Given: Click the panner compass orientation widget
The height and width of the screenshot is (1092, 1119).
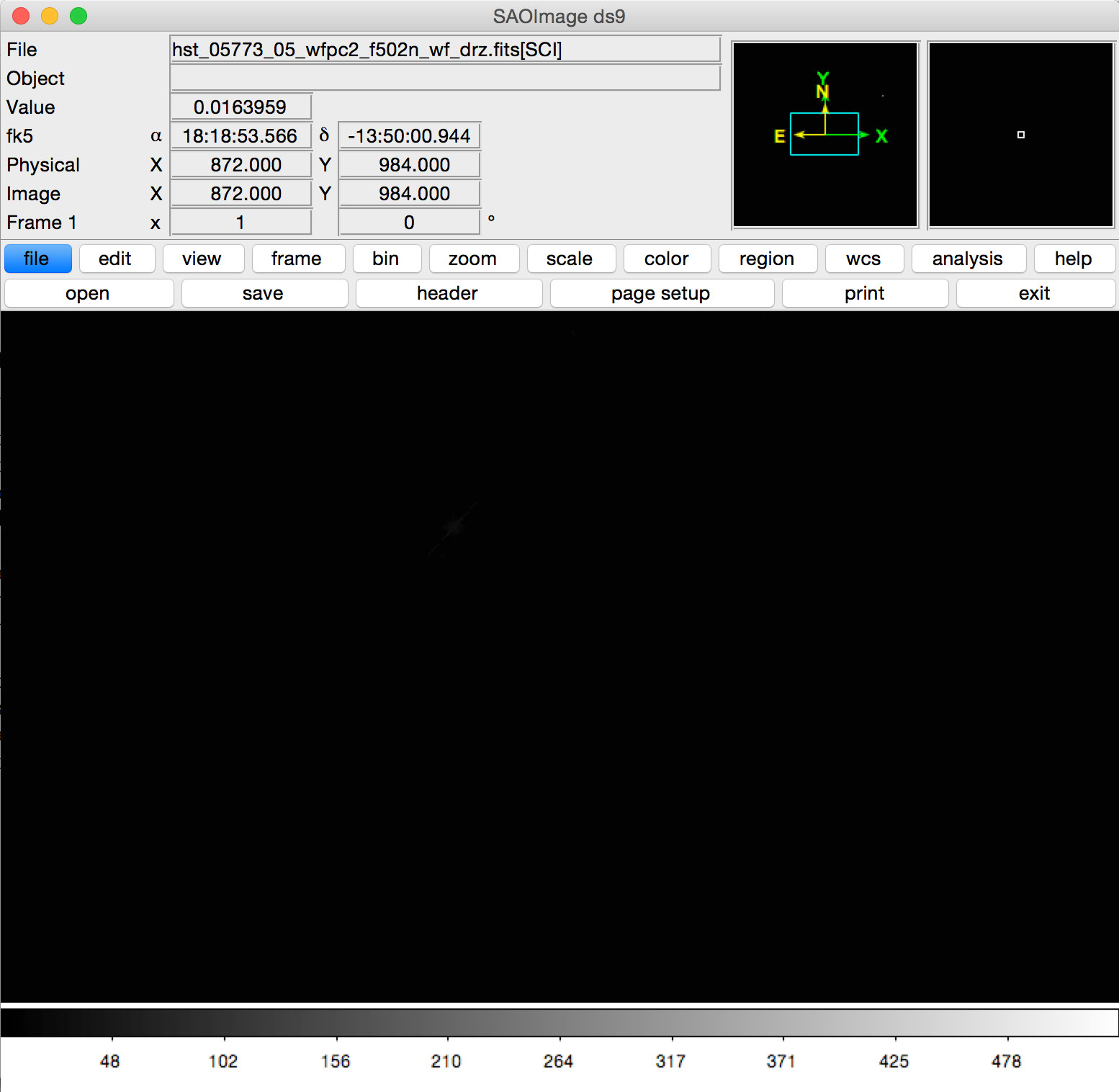Looking at the screenshot, I should click(824, 134).
